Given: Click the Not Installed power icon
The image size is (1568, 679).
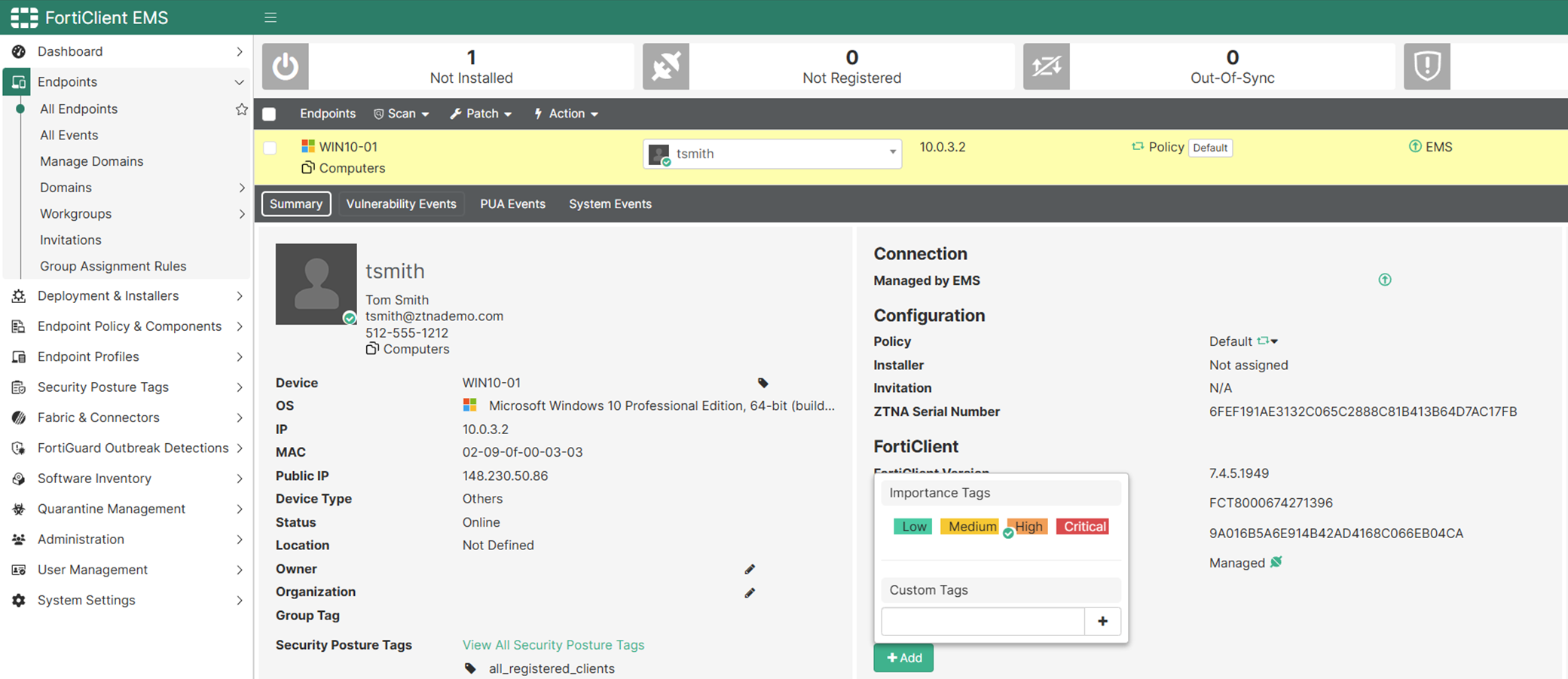Looking at the screenshot, I should [x=286, y=66].
